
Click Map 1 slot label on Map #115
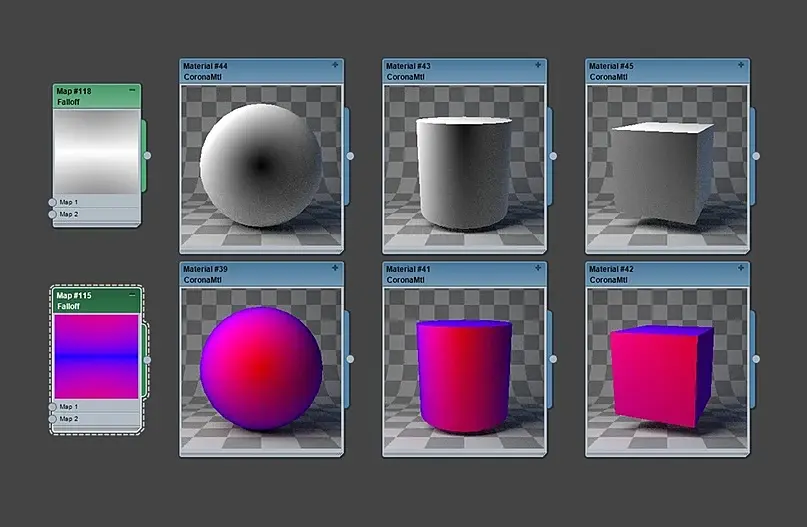pos(68,407)
